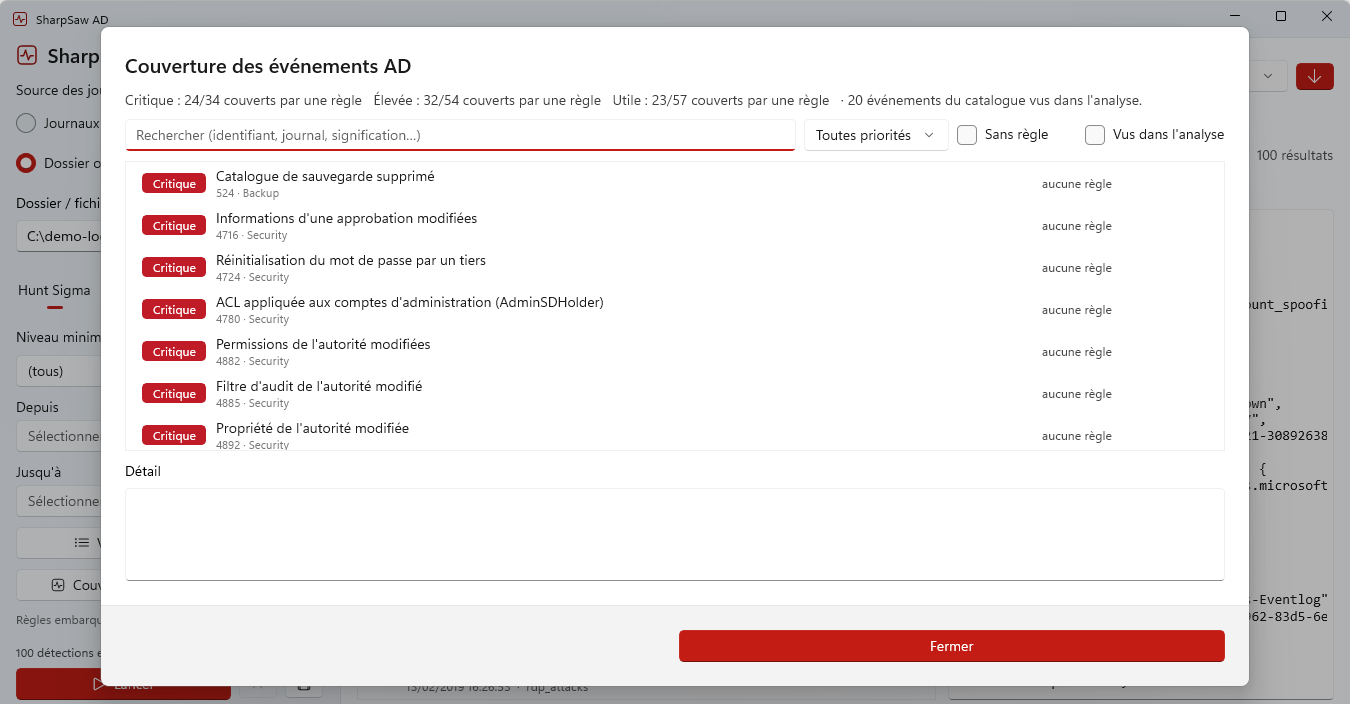Focus the Rechercher search field
Screen dimensions: 1350x704
click(460, 135)
